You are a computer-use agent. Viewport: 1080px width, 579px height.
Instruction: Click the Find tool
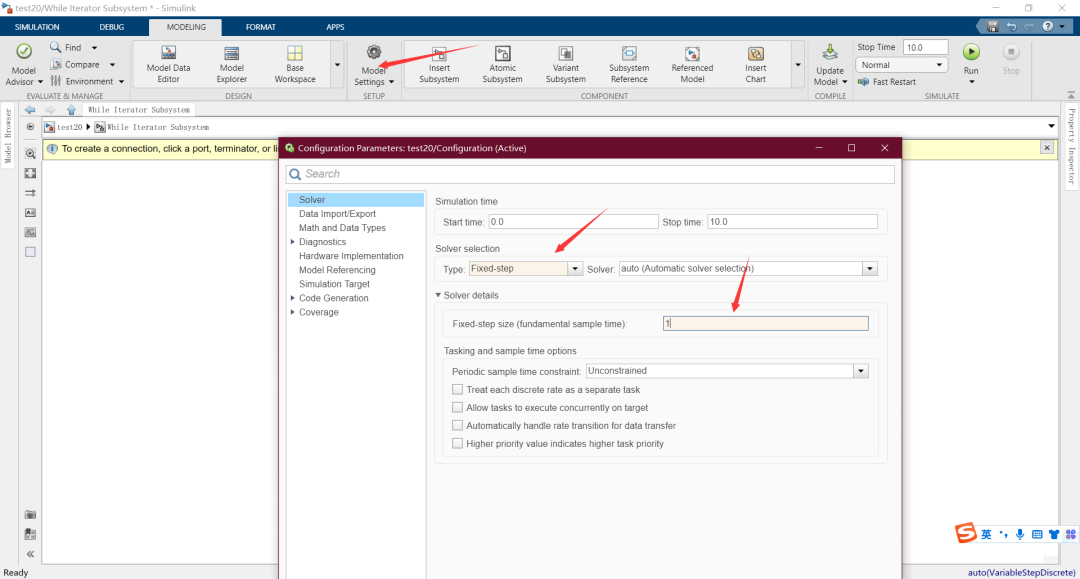(x=65, y=48)
